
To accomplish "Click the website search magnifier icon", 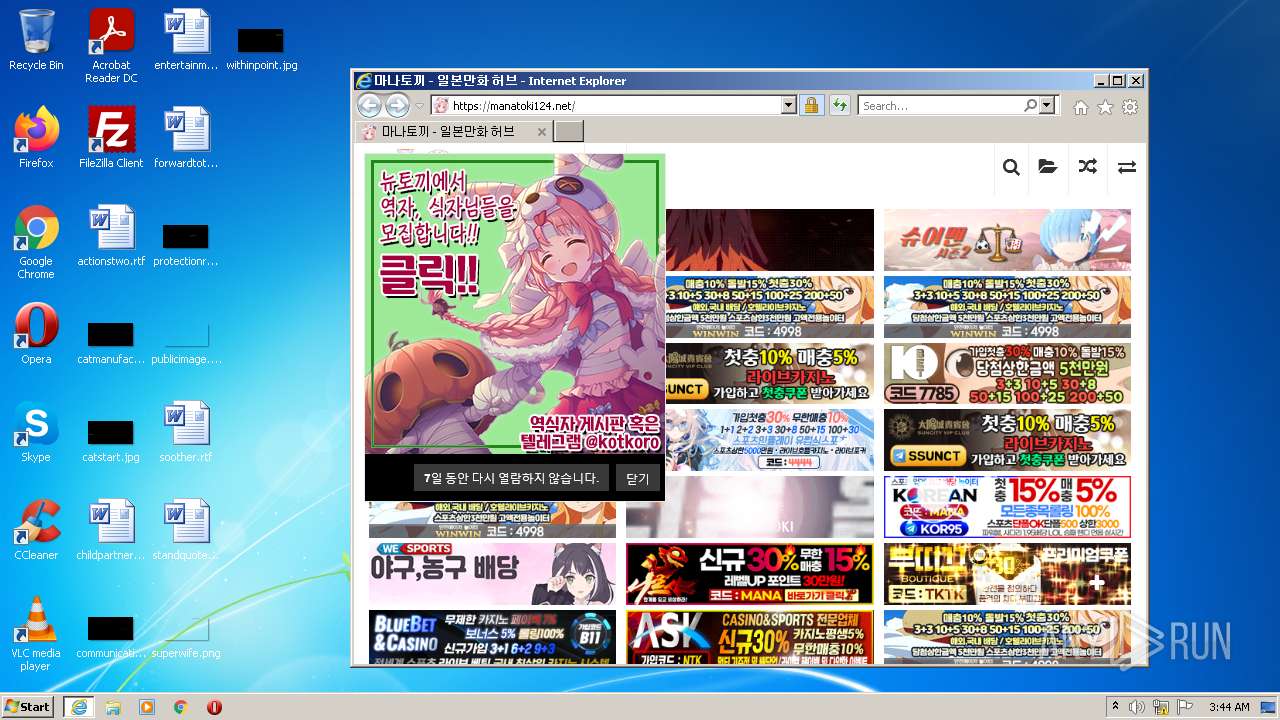I will click(1011, 167).
